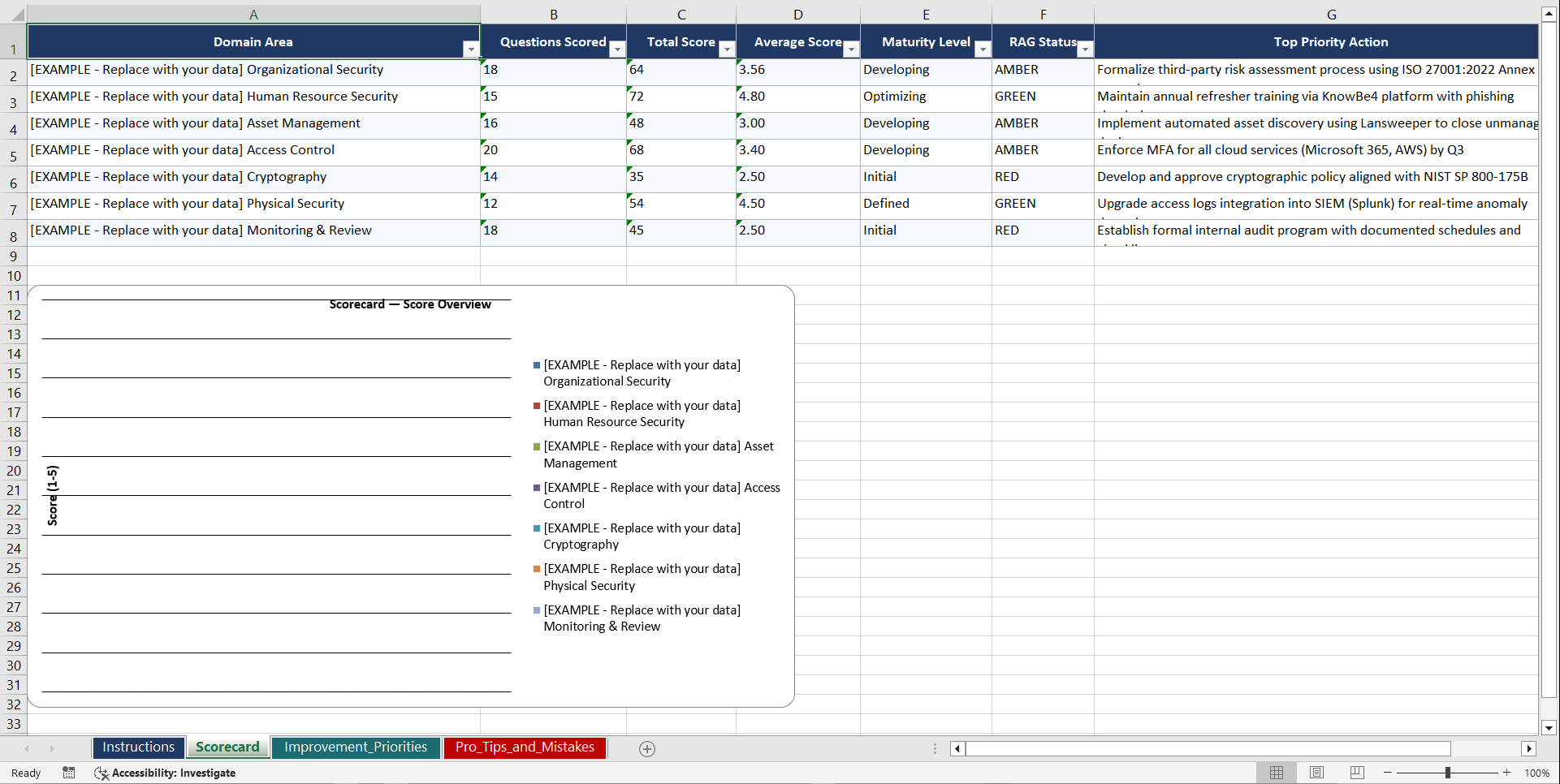Click the next sheet navigation arrow
This screenshot has height=784, width=1560.
52,748
